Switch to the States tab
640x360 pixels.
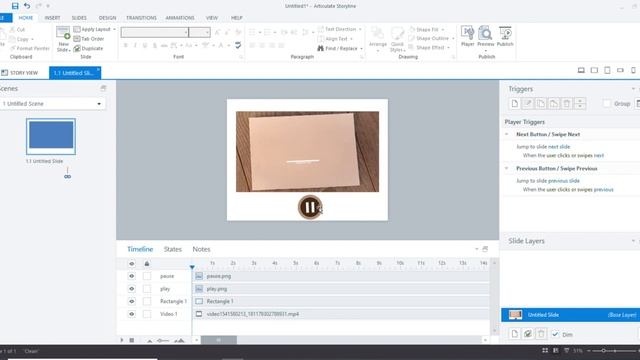(x=173, y=249)
